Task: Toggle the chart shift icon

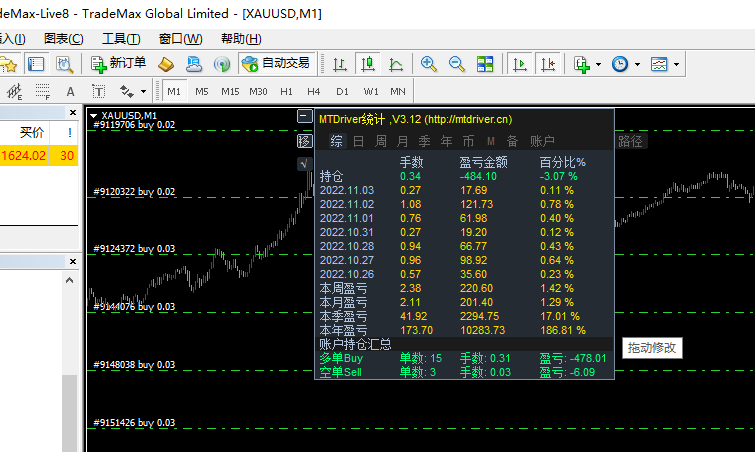Action: (x=547, y=64)
